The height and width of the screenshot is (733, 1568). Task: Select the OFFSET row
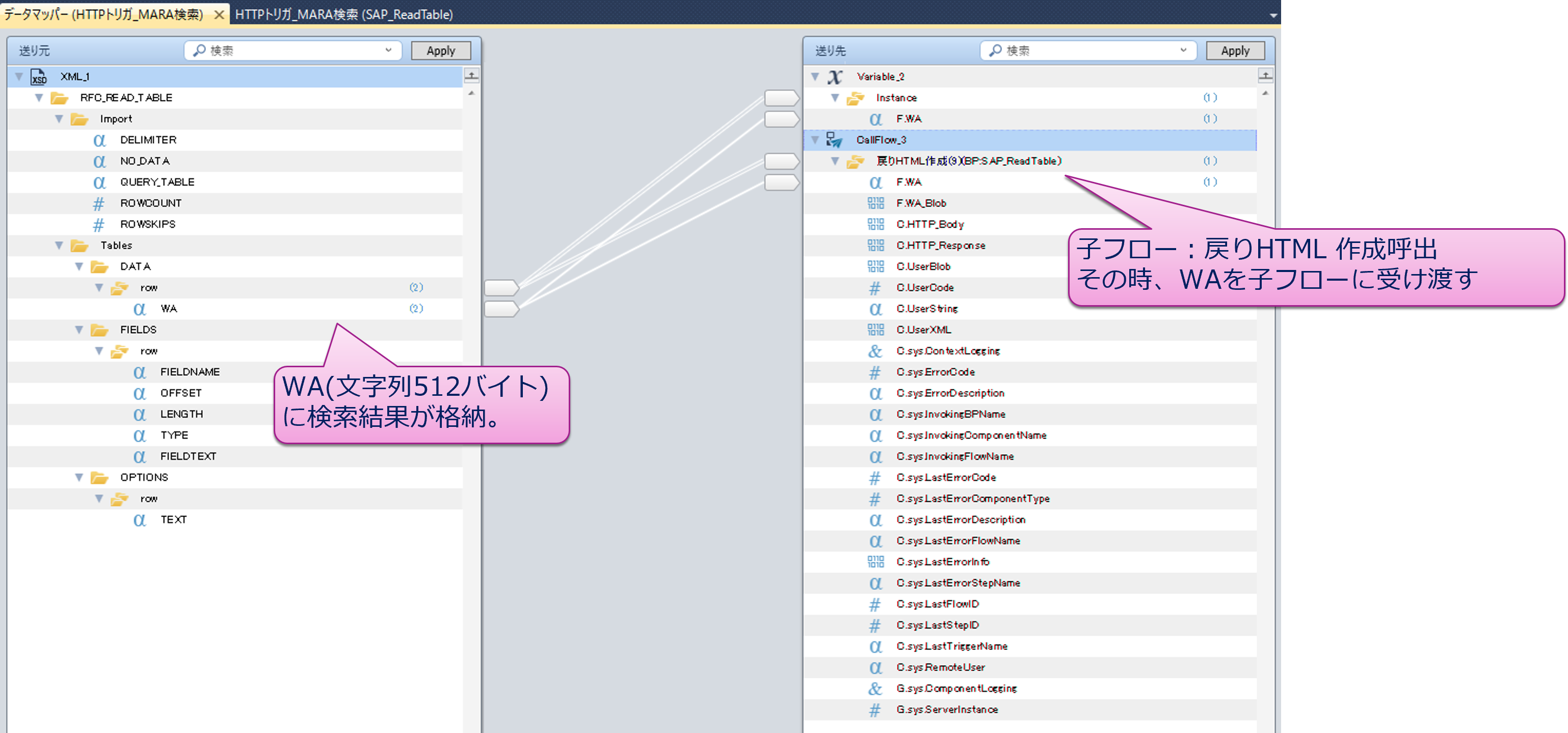235,393
